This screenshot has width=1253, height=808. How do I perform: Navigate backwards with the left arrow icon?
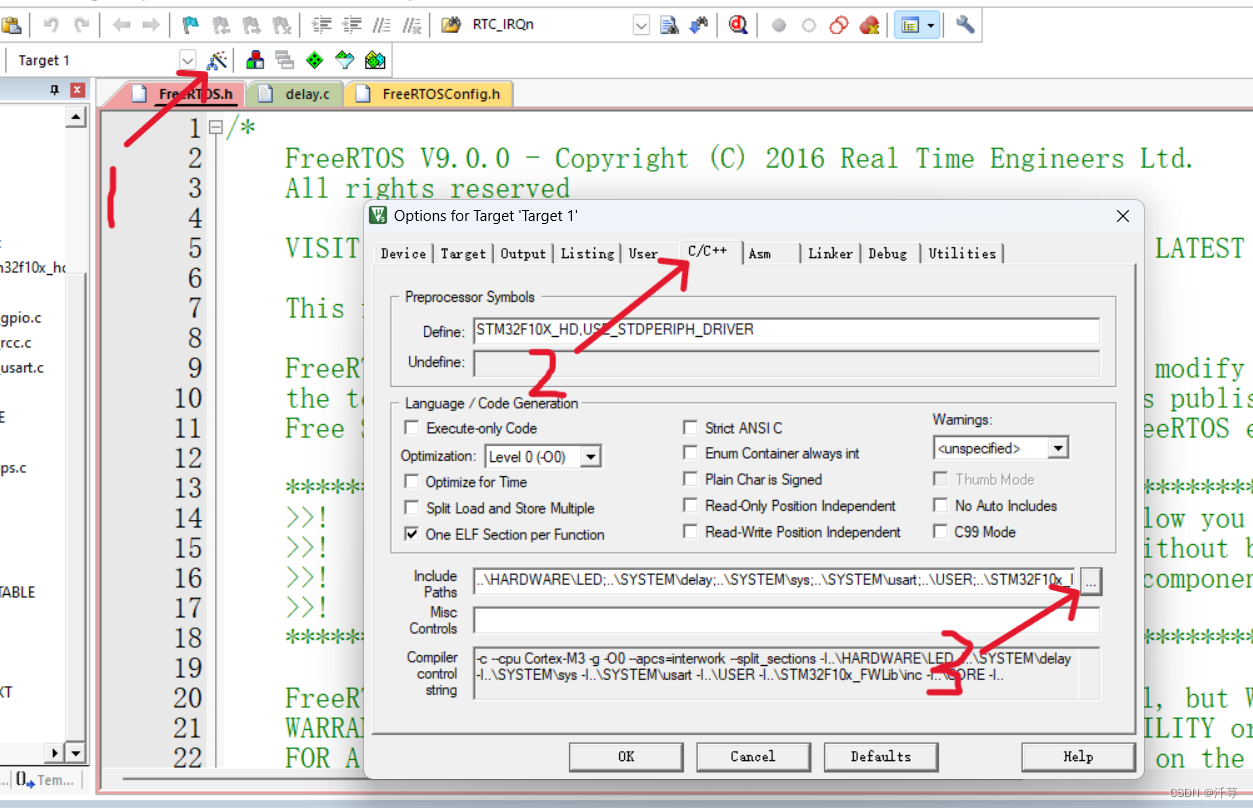(121, 24)
